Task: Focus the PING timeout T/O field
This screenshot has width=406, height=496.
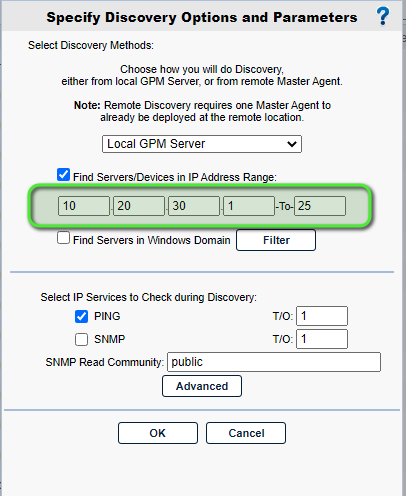Action: click(x=322, y=316)
